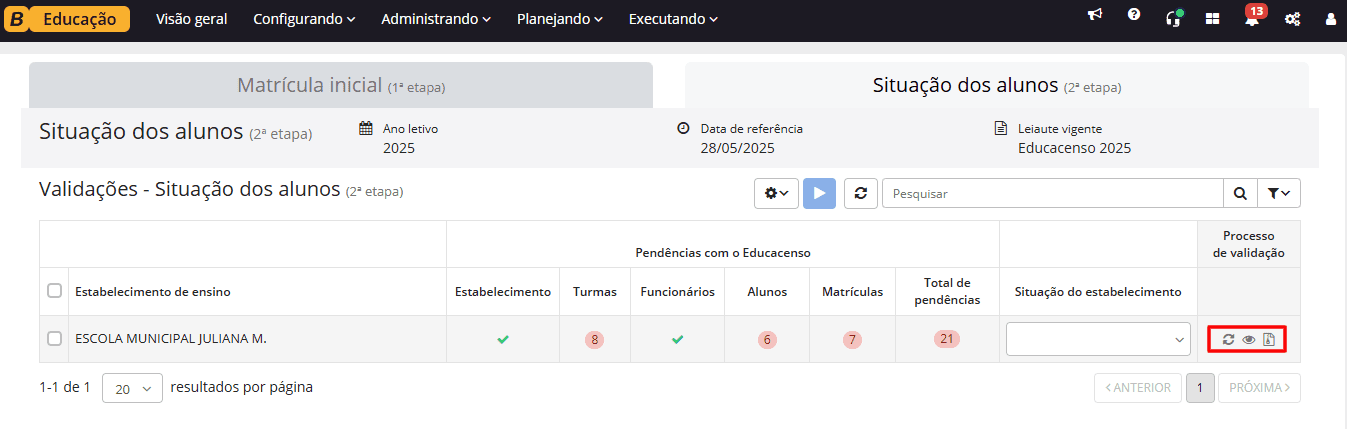Open the user profile icon
This screenshot has width=1347, height=429.
(x=1330, y=18)
